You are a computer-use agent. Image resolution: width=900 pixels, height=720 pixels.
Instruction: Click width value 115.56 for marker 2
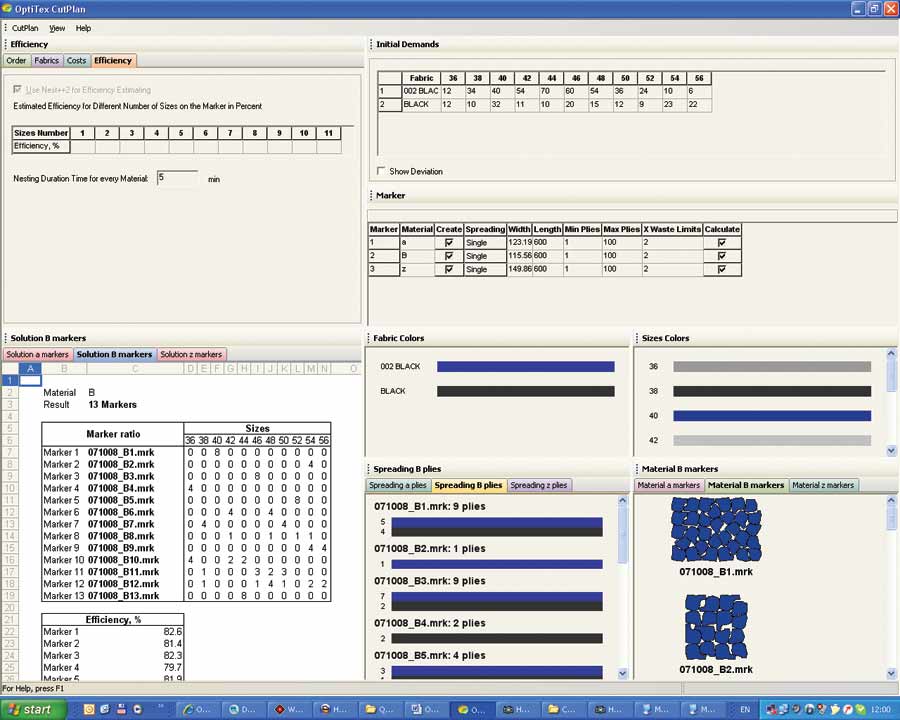(519, 256)
